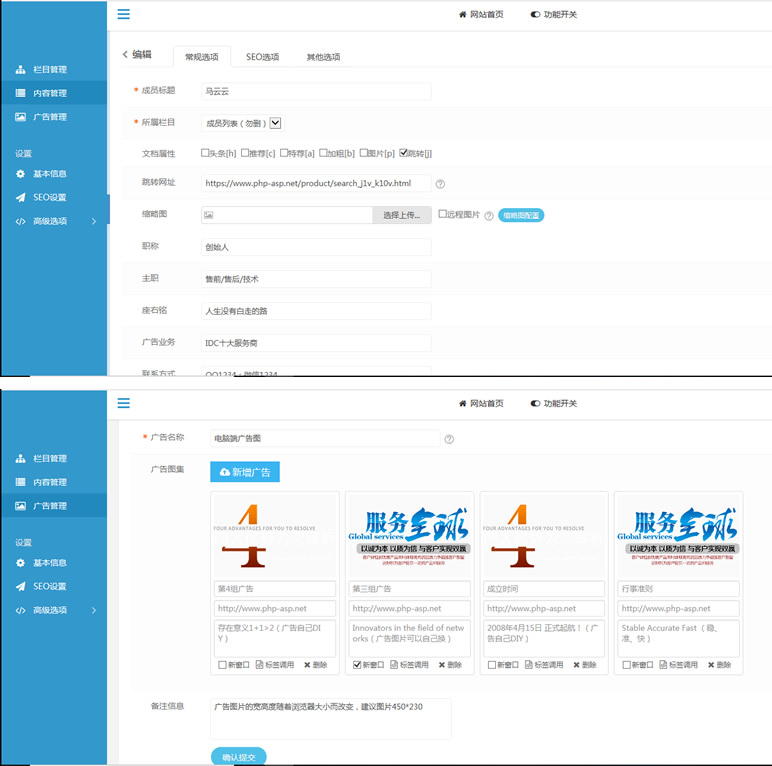Enable the 远程图片 checkbox
Viewport: 772px width, 766px height.
tap(443, 214)
